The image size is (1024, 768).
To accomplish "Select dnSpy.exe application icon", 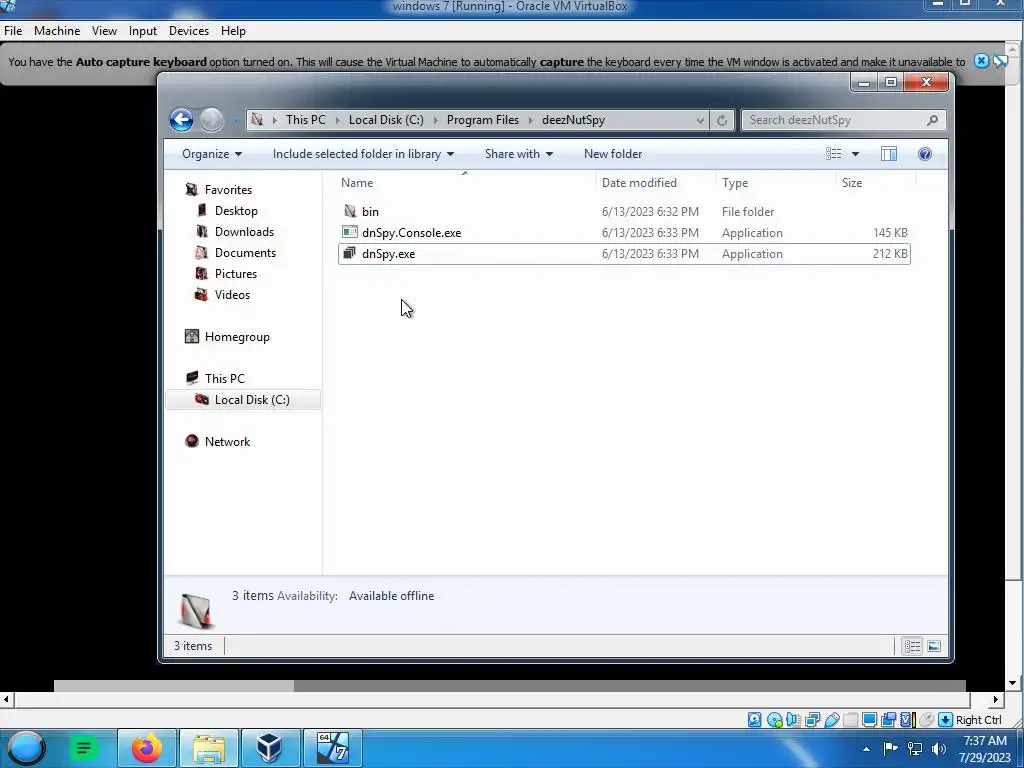I will click(x=350, y=253).
